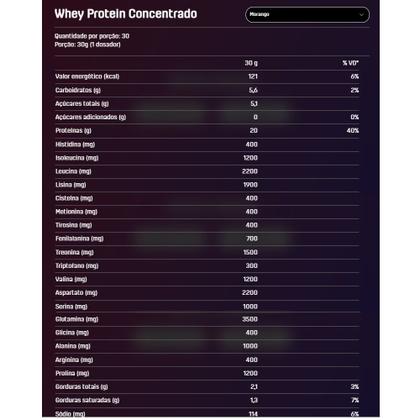Click the % VD* column header

click(351, 63)
